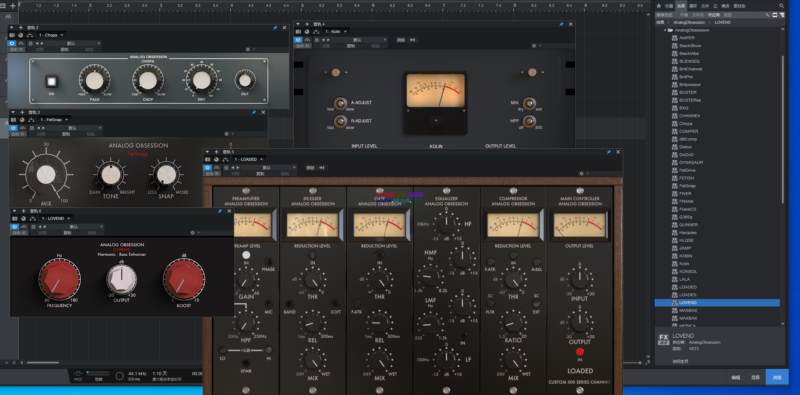
Task: Click the plus icon at the top-left of the arrangement
Action: pyautogui.click(x=13, y=6)
